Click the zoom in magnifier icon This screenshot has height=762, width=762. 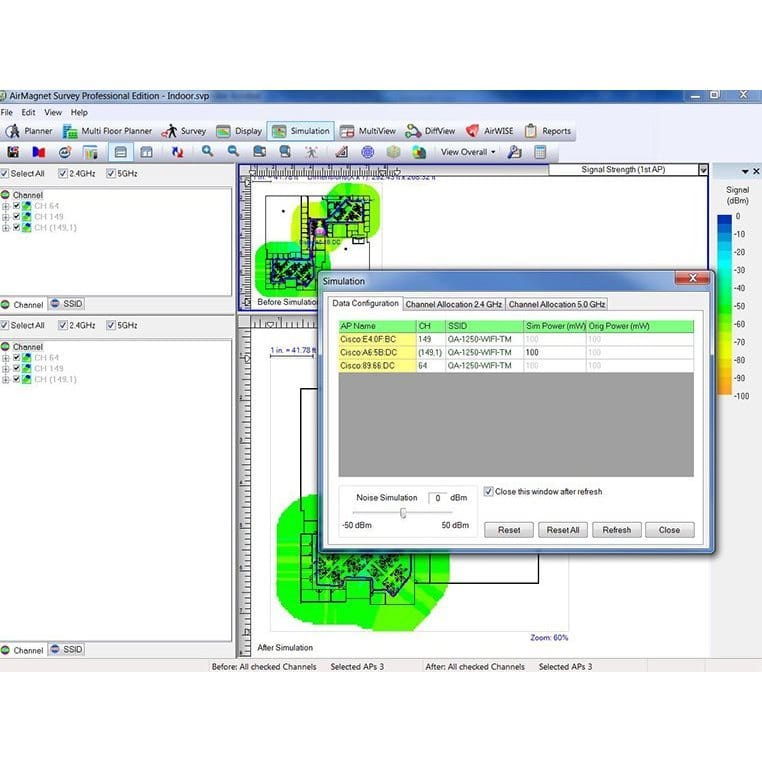click(208, 152)
